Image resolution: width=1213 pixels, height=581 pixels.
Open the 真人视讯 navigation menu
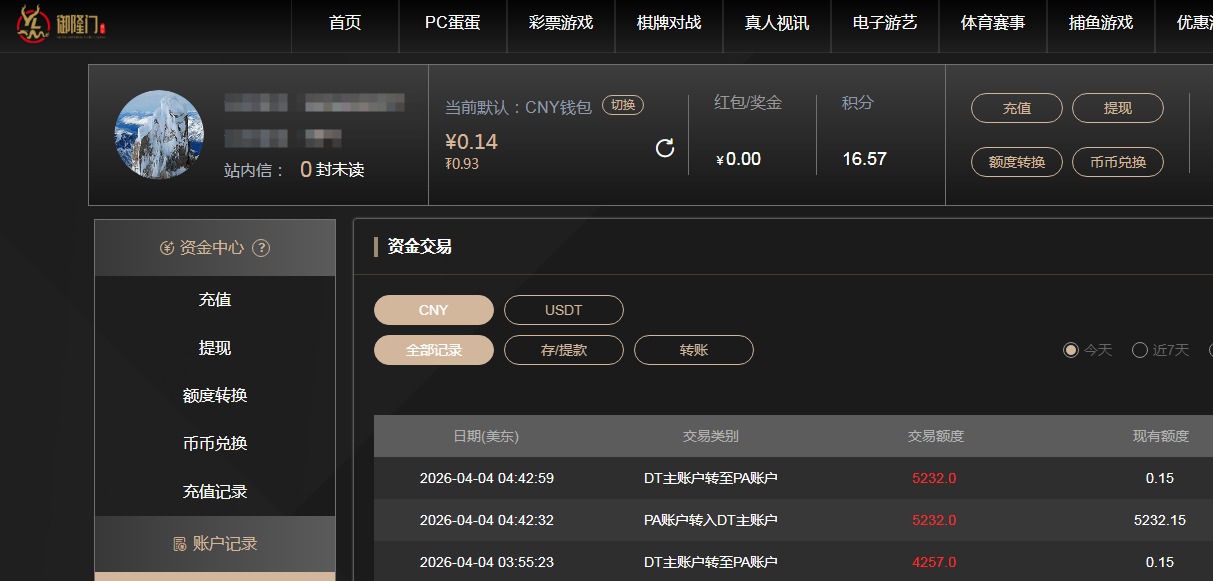777,23
